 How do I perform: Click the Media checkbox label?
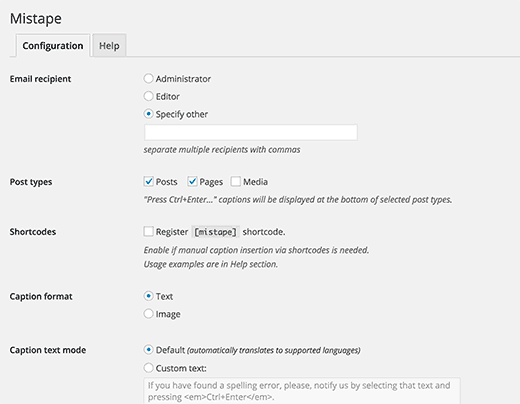(255, 182)
